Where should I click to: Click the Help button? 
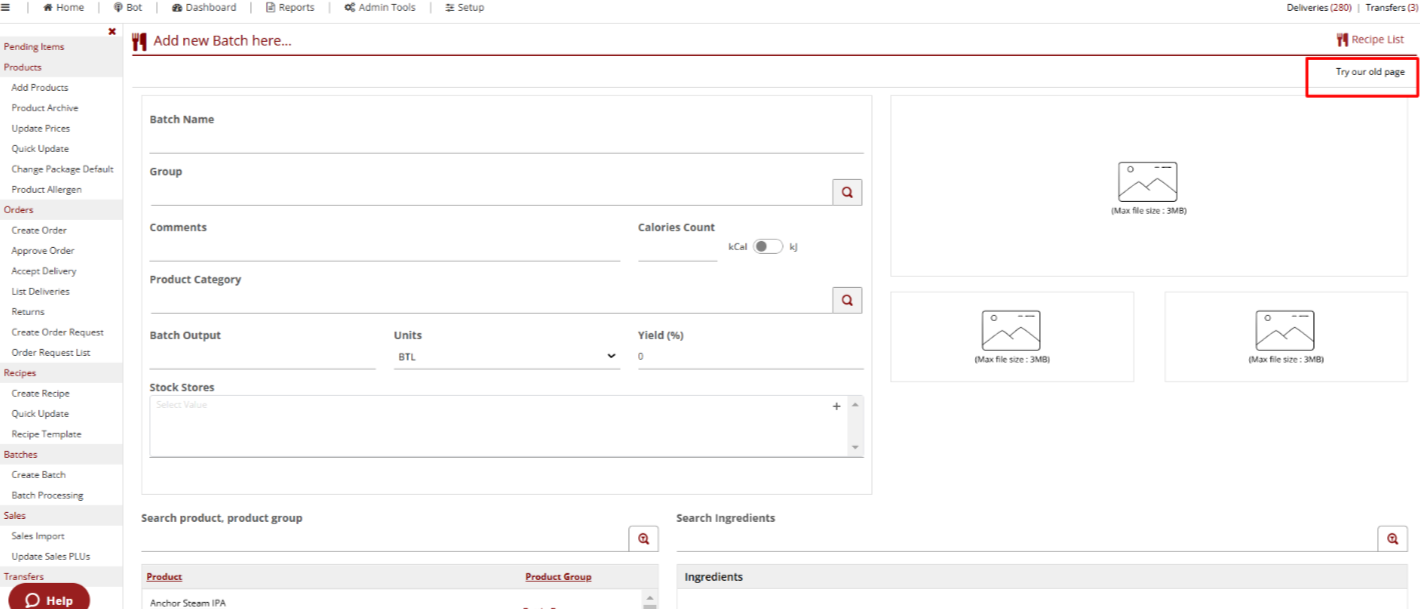[x=49, y=600]
